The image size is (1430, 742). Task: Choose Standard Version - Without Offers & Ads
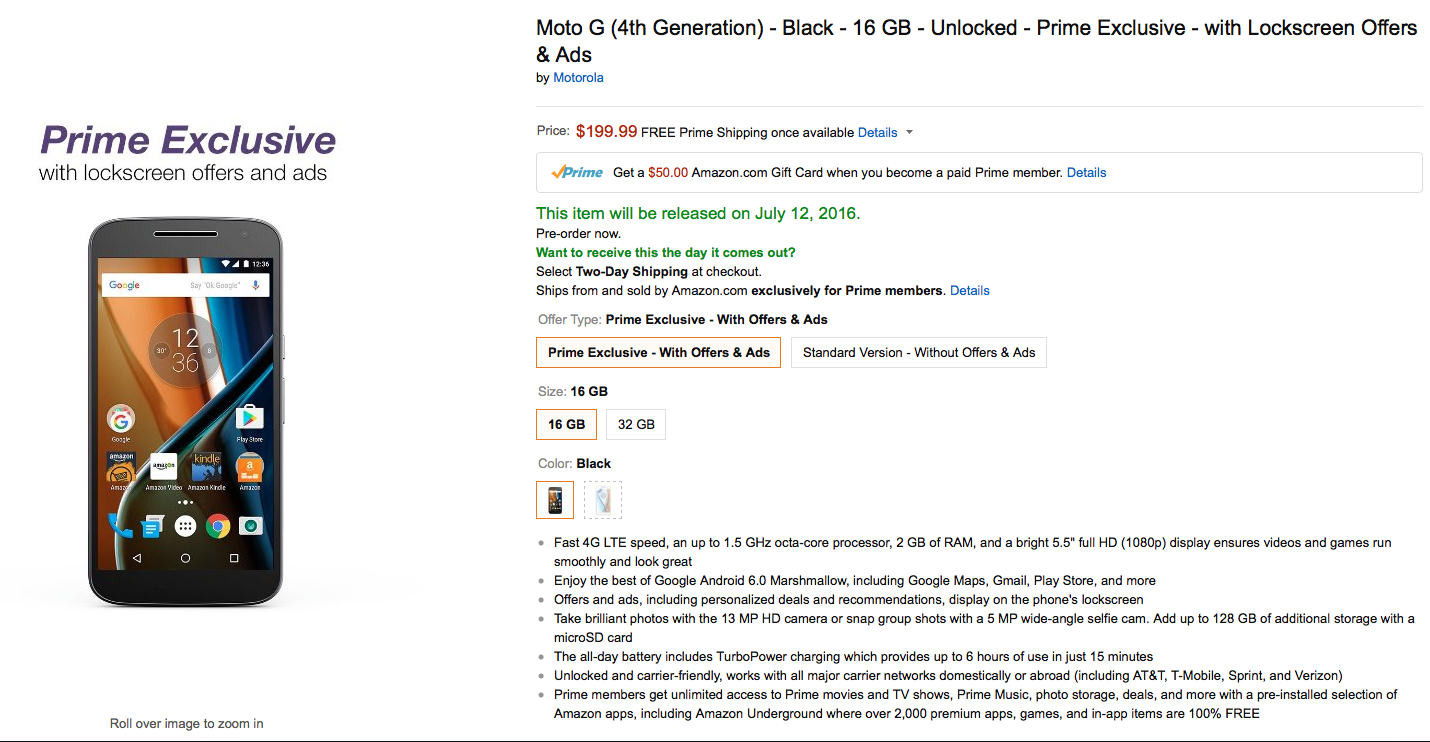919,352
